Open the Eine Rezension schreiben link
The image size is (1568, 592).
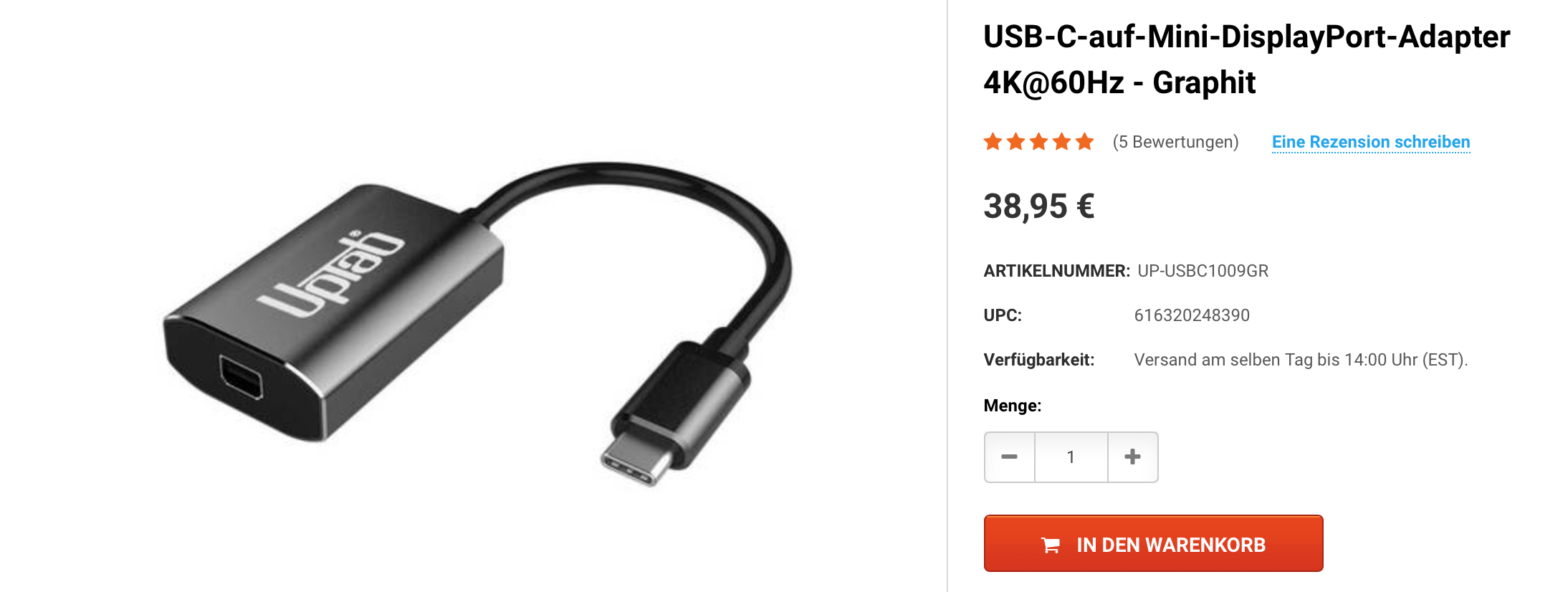tap(1371, 142)
